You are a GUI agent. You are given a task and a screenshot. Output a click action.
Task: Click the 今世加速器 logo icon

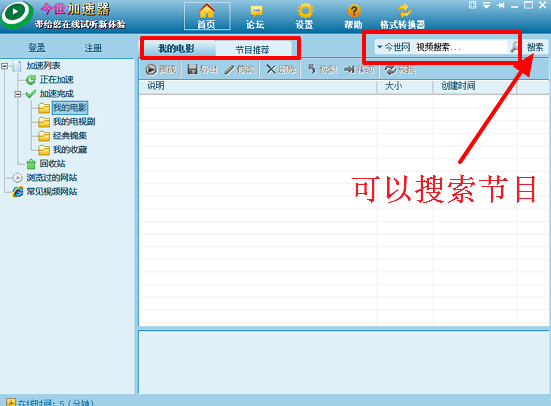[x=16, y=15]
